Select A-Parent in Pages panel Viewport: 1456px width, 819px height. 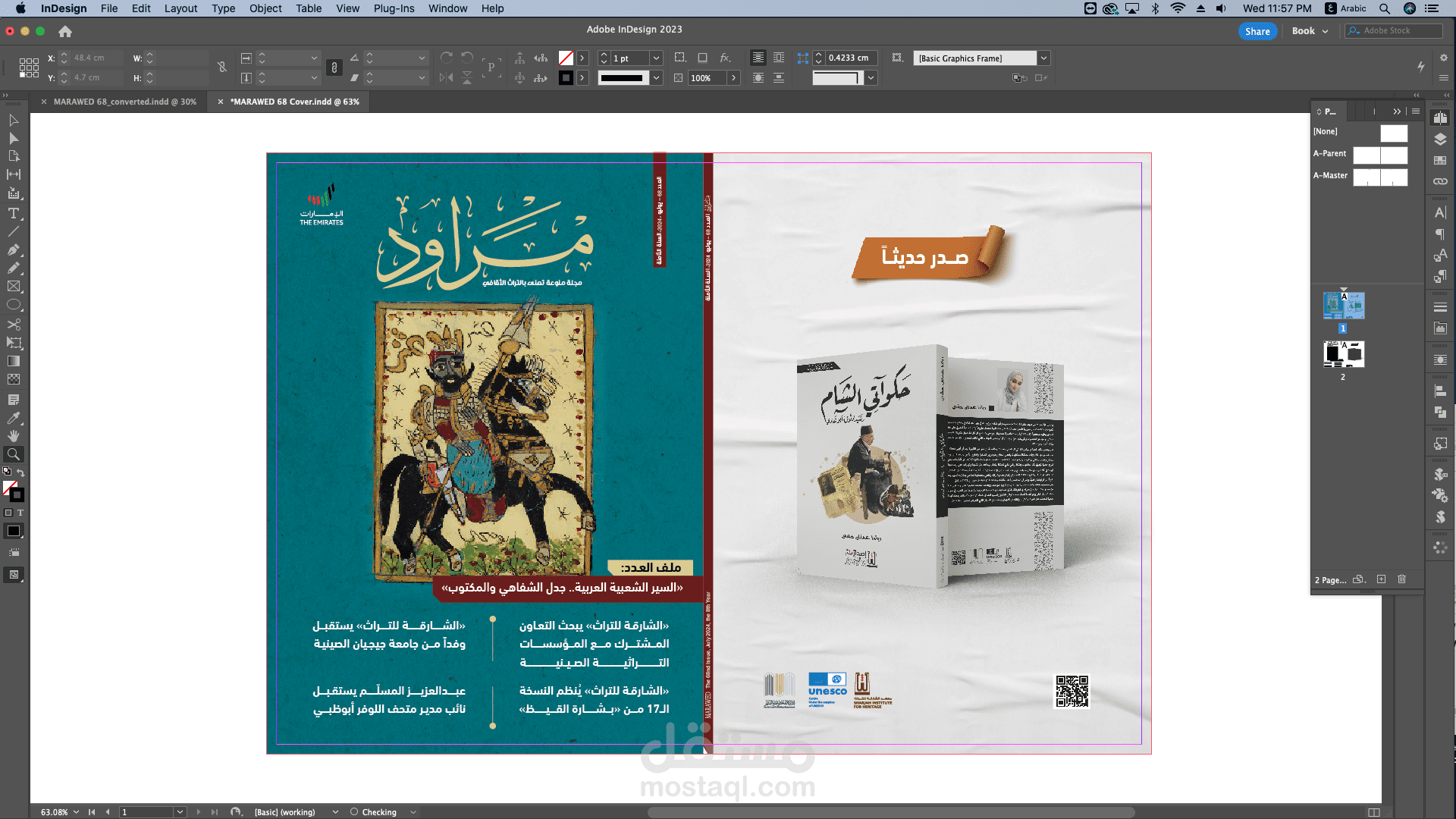(x=1329, y=153)
